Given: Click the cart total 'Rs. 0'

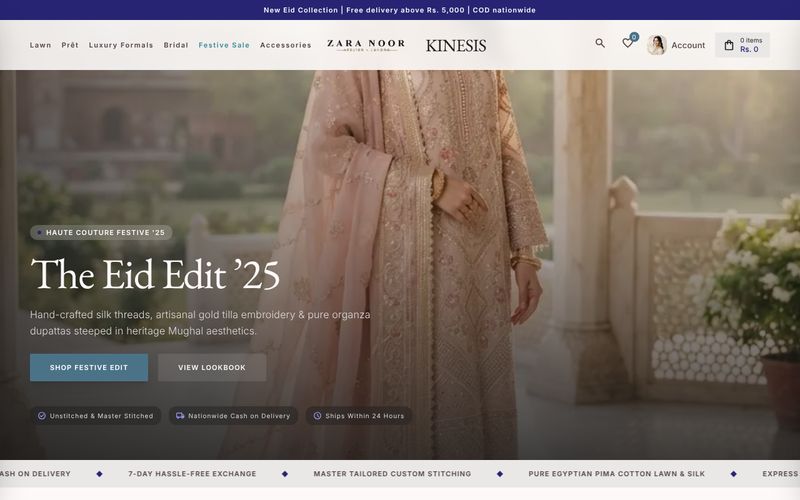Looking at the screenshot, I should 749,49.
